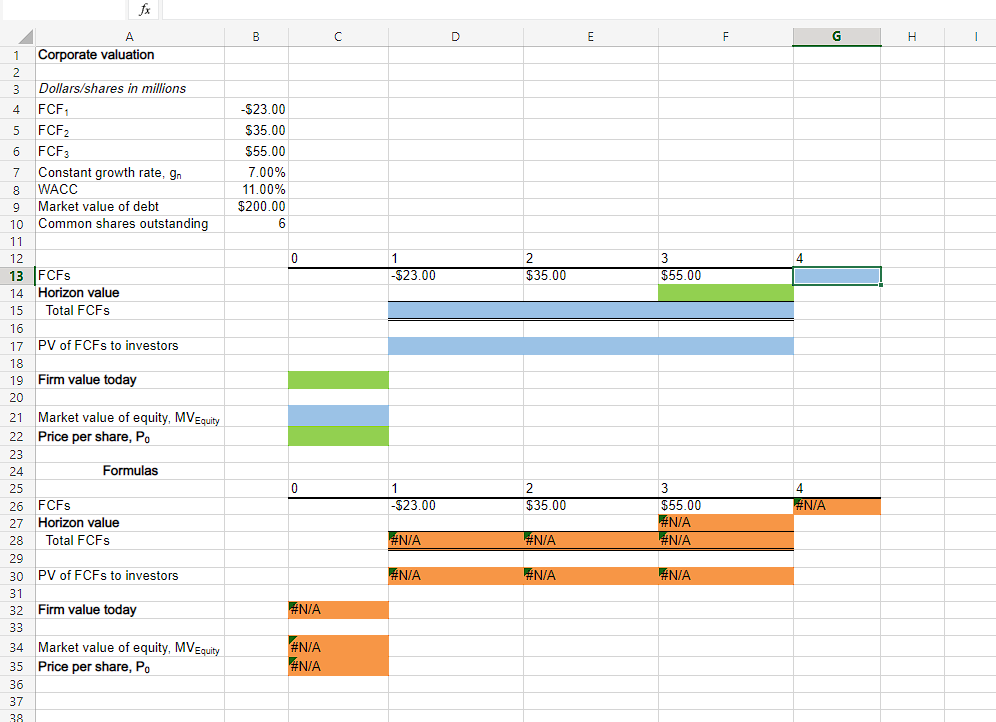Select column header A
Image resolution: width=996 pixels, height=722 pixels.
click(x=129, y=36)
